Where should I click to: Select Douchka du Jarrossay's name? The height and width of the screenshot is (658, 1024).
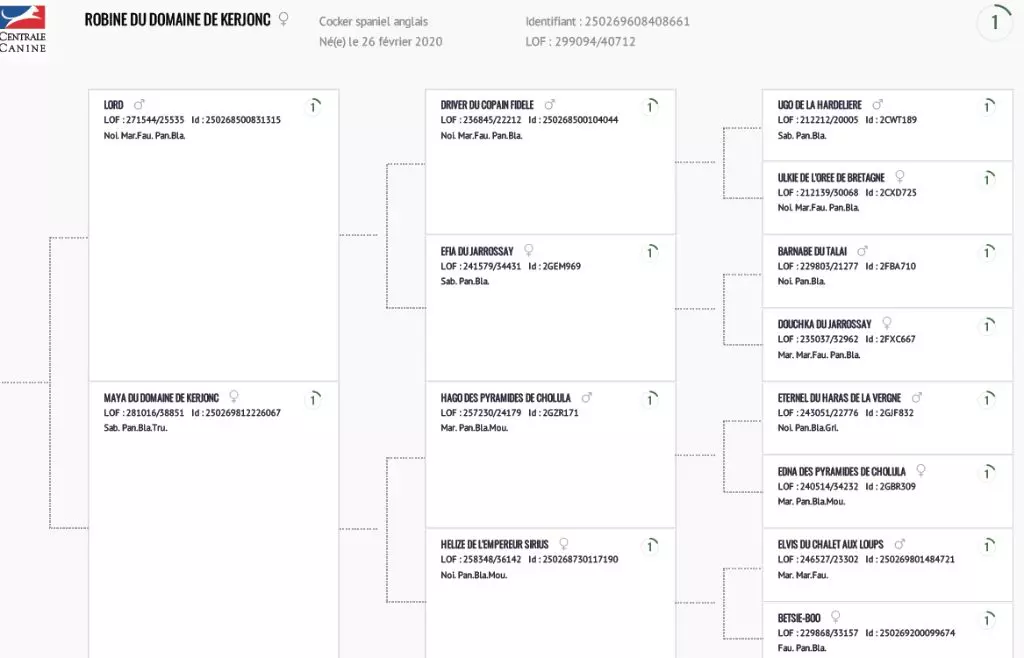[x=824, y=324]
